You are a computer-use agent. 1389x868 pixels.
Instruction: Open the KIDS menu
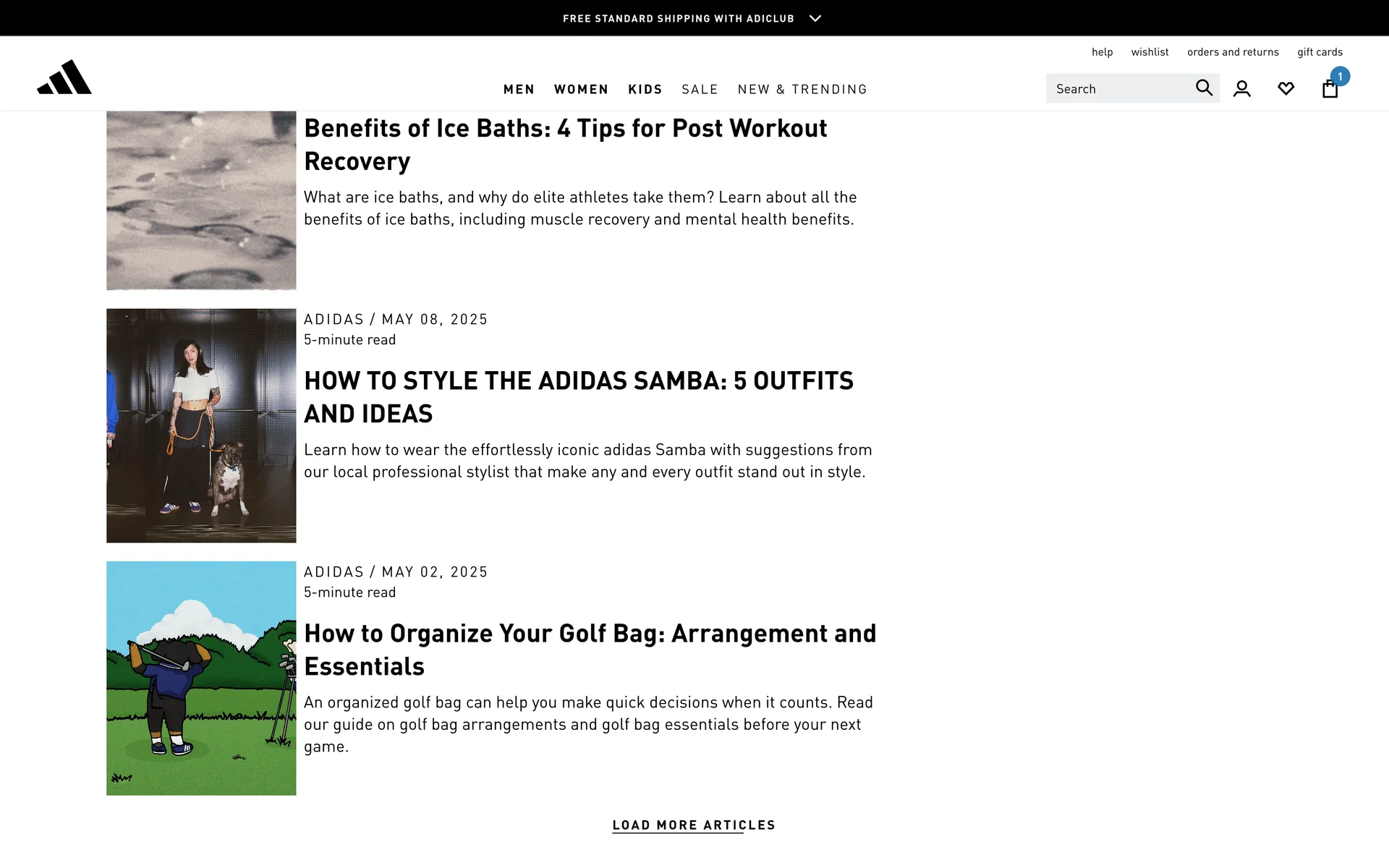coord(645,89)
